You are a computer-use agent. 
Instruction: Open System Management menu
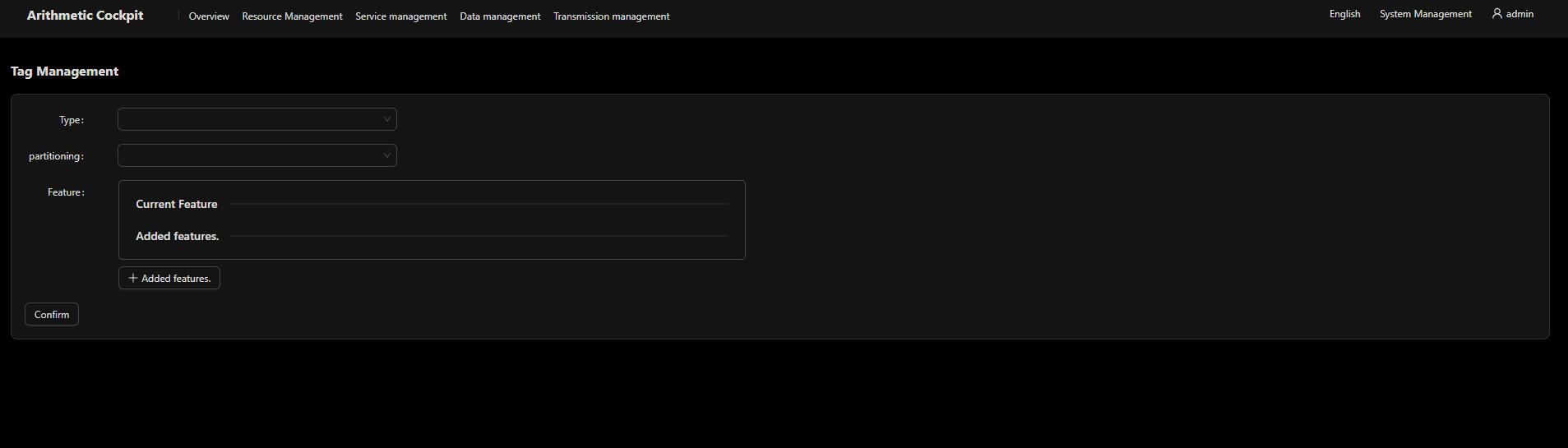tap(1426, 14)
